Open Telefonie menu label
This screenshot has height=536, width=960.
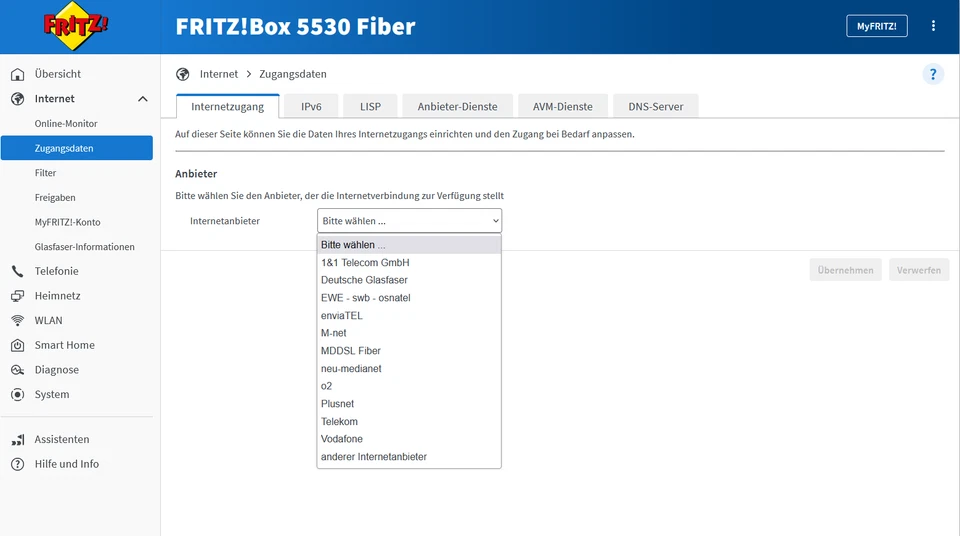tap(56, 271)
